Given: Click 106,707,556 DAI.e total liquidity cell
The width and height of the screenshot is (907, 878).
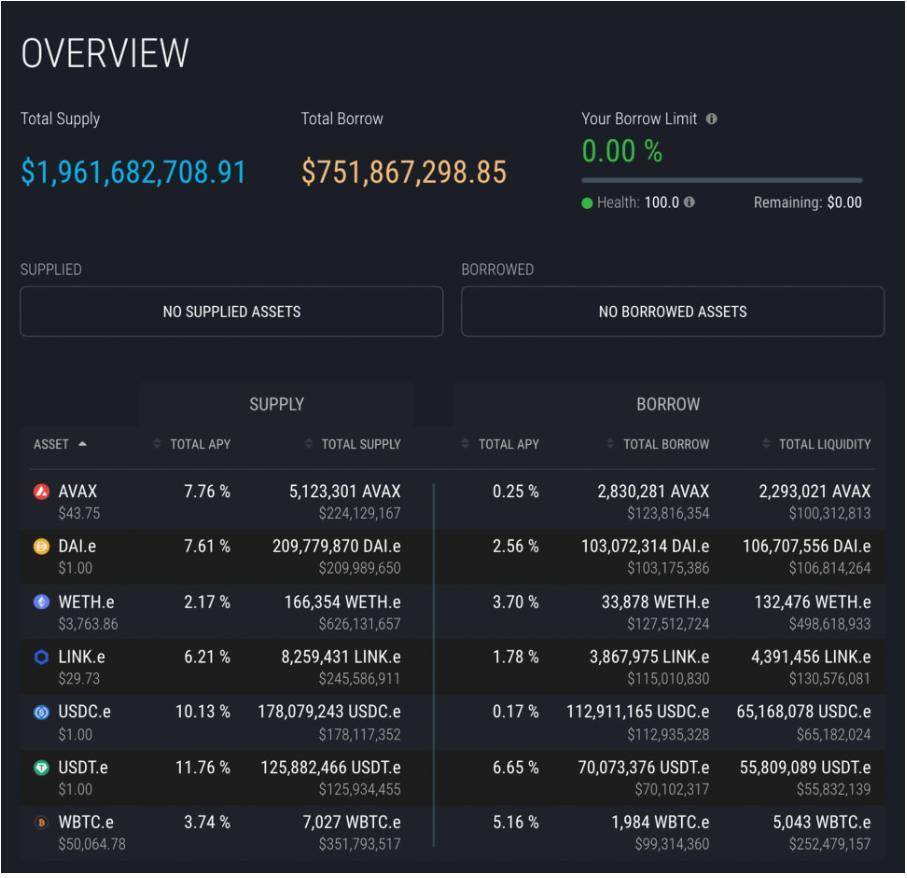Looking at the screenshot, I should (806, 547).
